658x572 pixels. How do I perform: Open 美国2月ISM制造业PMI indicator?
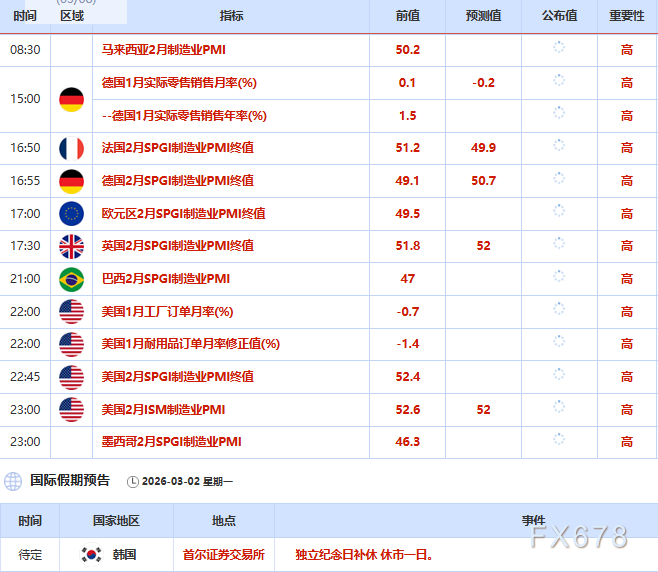click(x=163, y=409)
